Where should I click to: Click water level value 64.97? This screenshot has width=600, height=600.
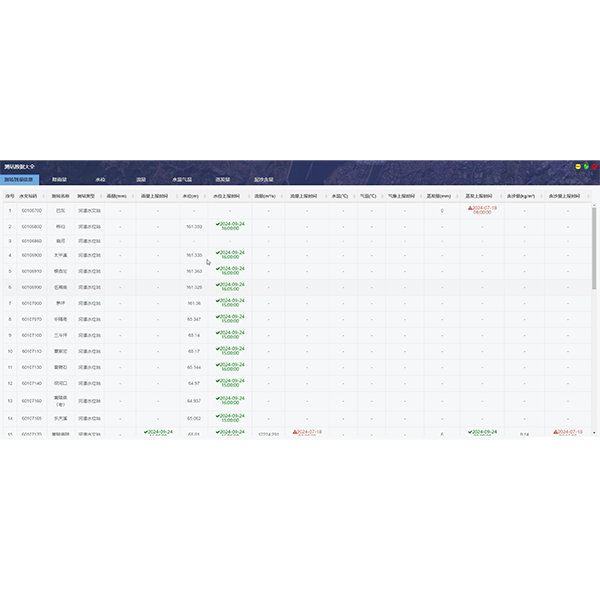(x=194, y=384)
